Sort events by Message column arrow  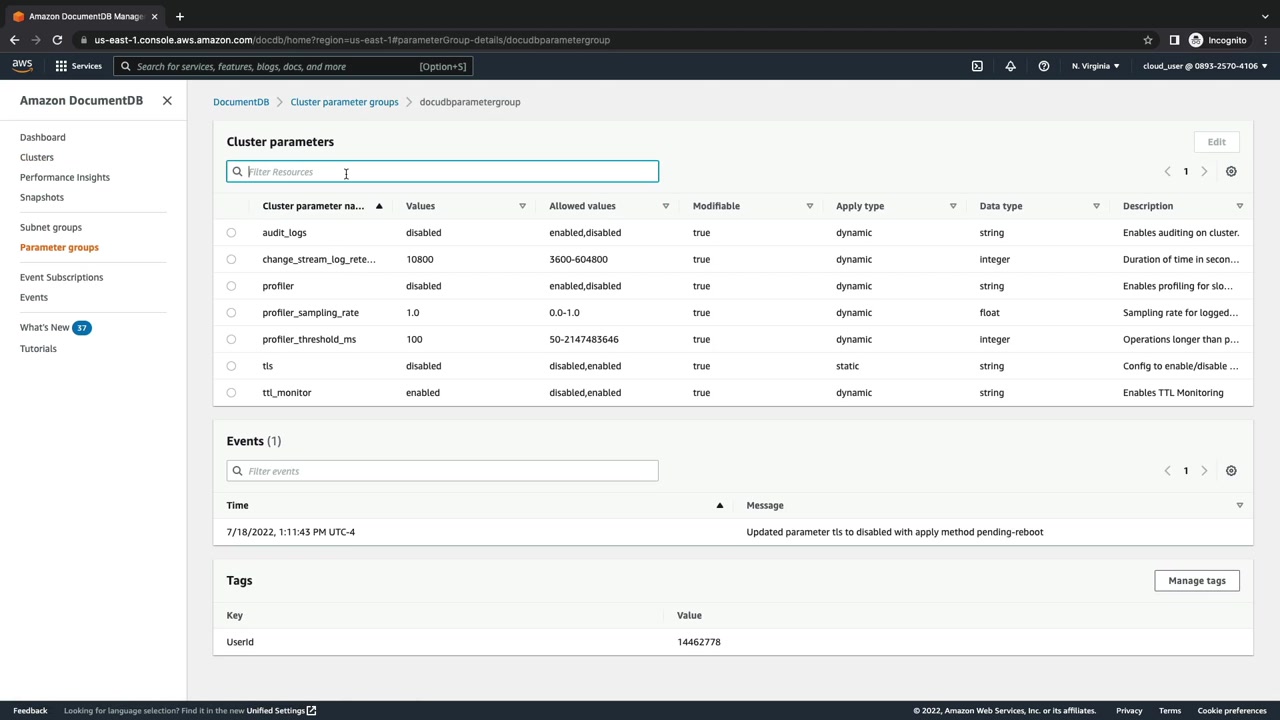(1240, 505)
